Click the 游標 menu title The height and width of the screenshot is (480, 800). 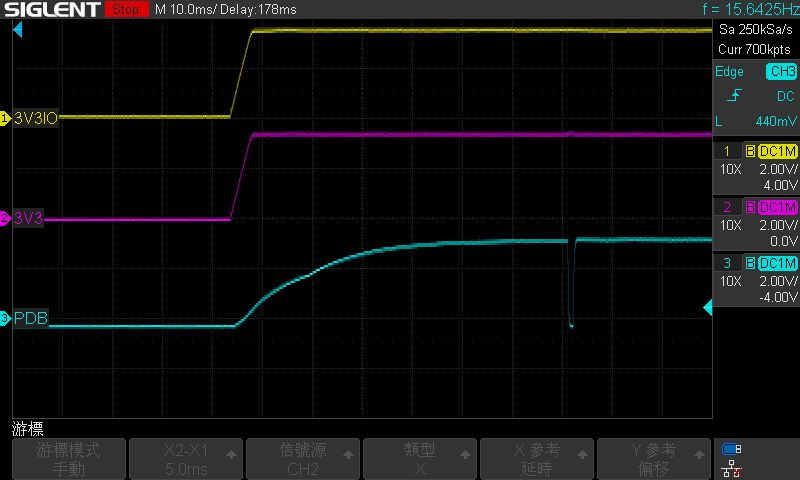coord(28,428)
